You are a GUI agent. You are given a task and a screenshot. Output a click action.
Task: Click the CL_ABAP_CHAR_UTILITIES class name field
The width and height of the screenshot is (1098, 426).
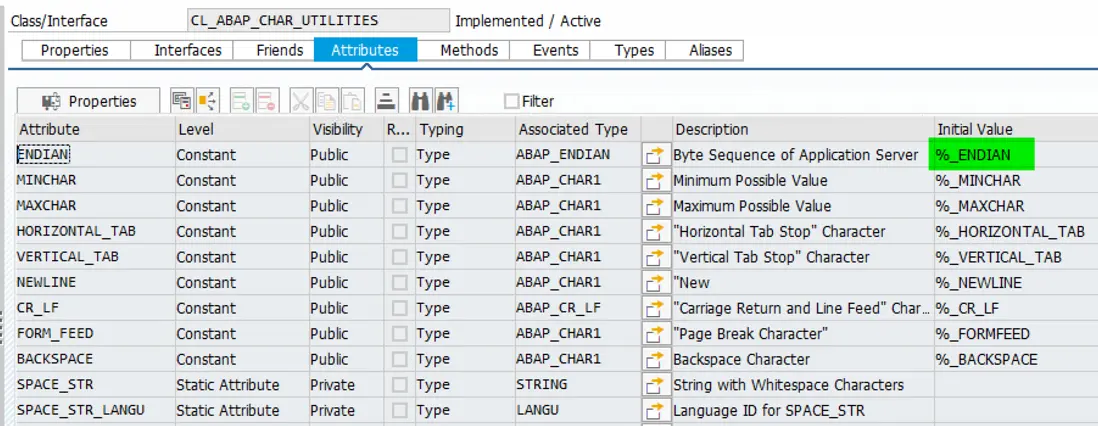(x=317, y=20)
